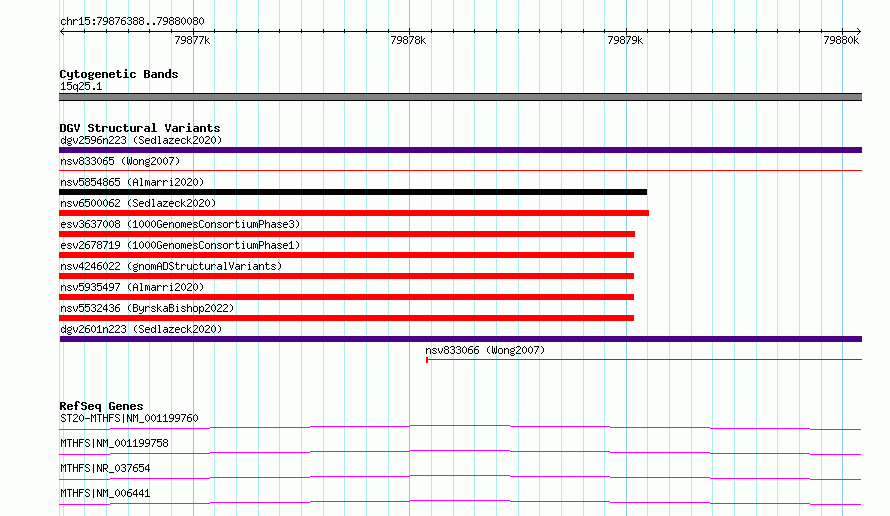This screenshot has width=890, height=516.
Task: Select the red esv2678719 variant bar
Action: pyautogui.click(x=346, y=255)
